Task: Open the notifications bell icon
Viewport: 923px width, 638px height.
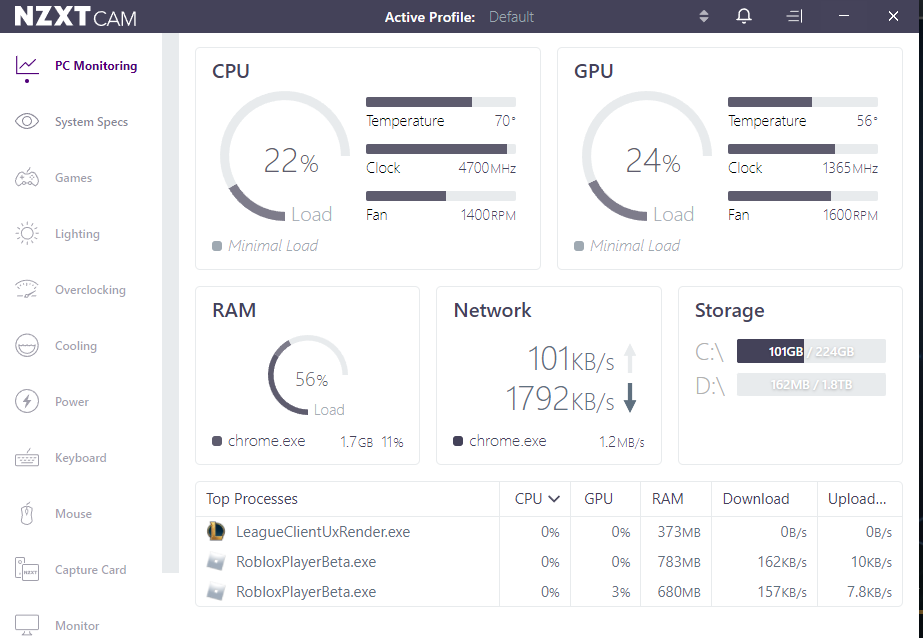Action: [x=743, y=16]
